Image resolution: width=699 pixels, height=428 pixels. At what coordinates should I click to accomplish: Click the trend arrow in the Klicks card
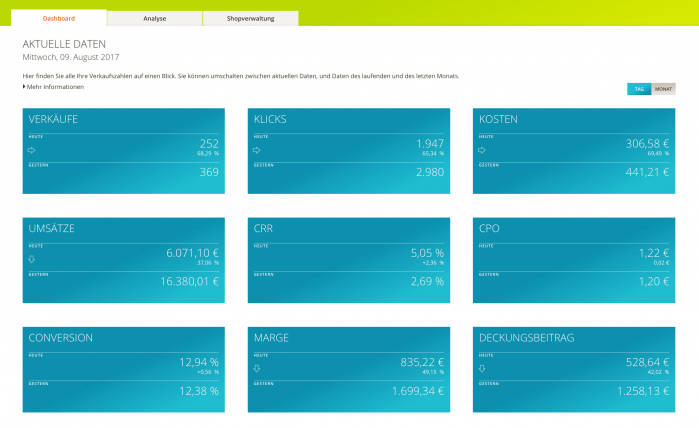coord(257,150)
